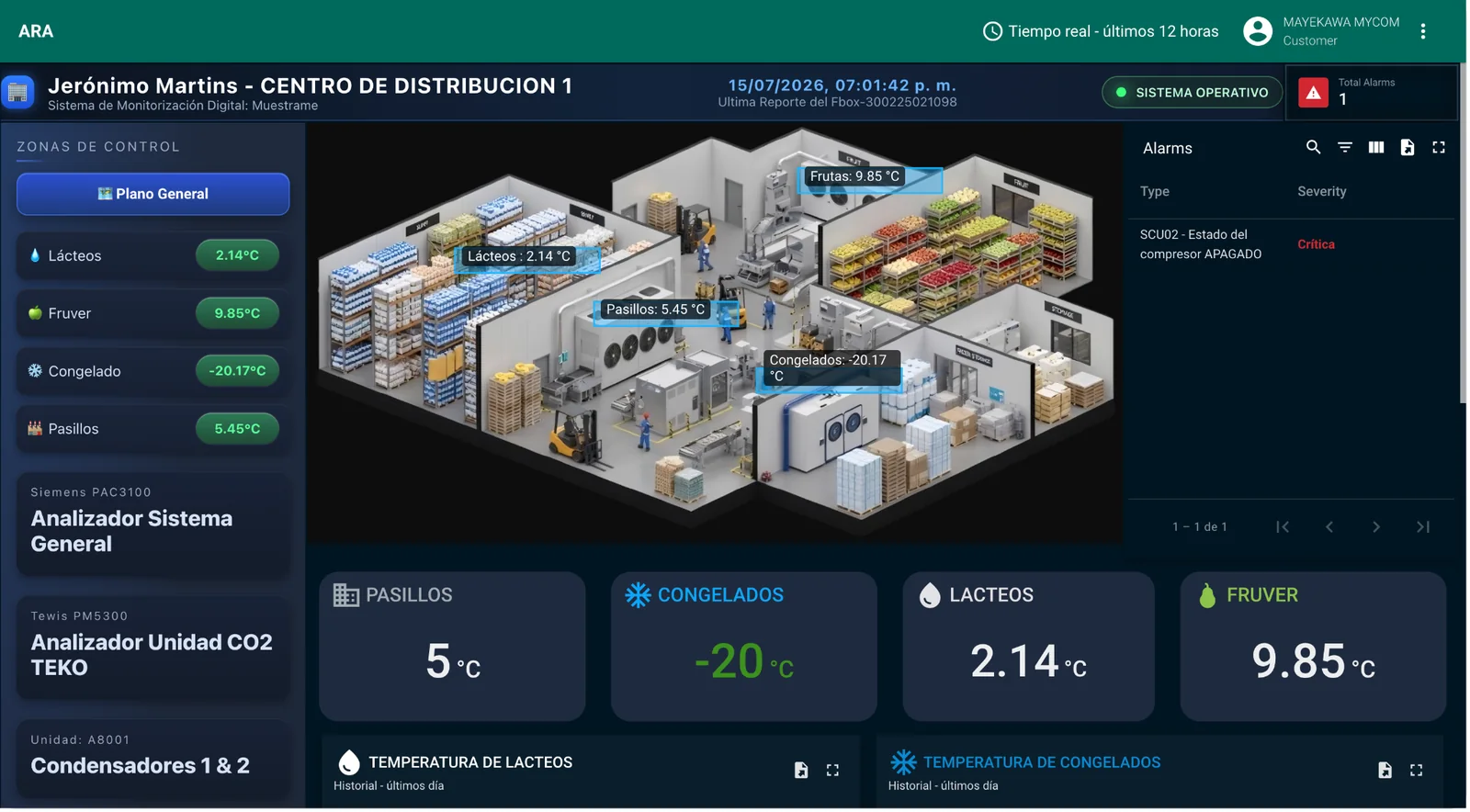This screenshot has width=1470, height=812.
Task: Open Tiempo real - últimos 12 horas selector
Action: (1101, 31)
